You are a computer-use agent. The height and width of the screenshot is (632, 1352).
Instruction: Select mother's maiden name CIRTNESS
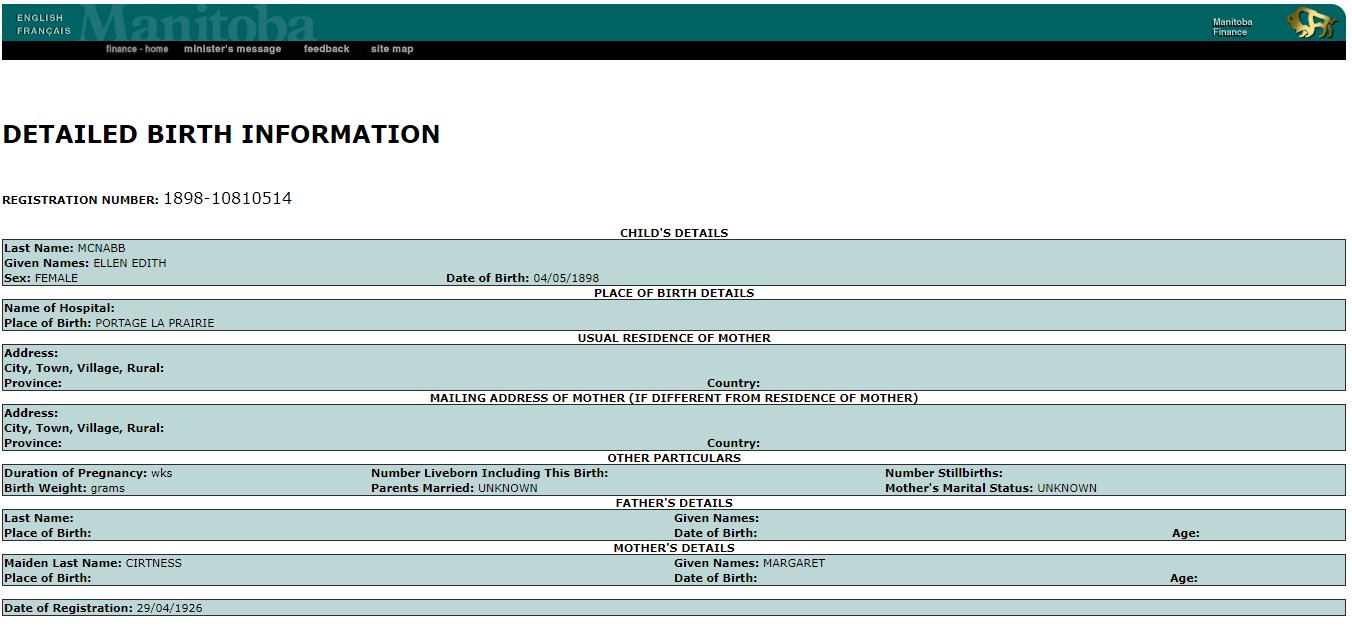[x=154, y=563]
